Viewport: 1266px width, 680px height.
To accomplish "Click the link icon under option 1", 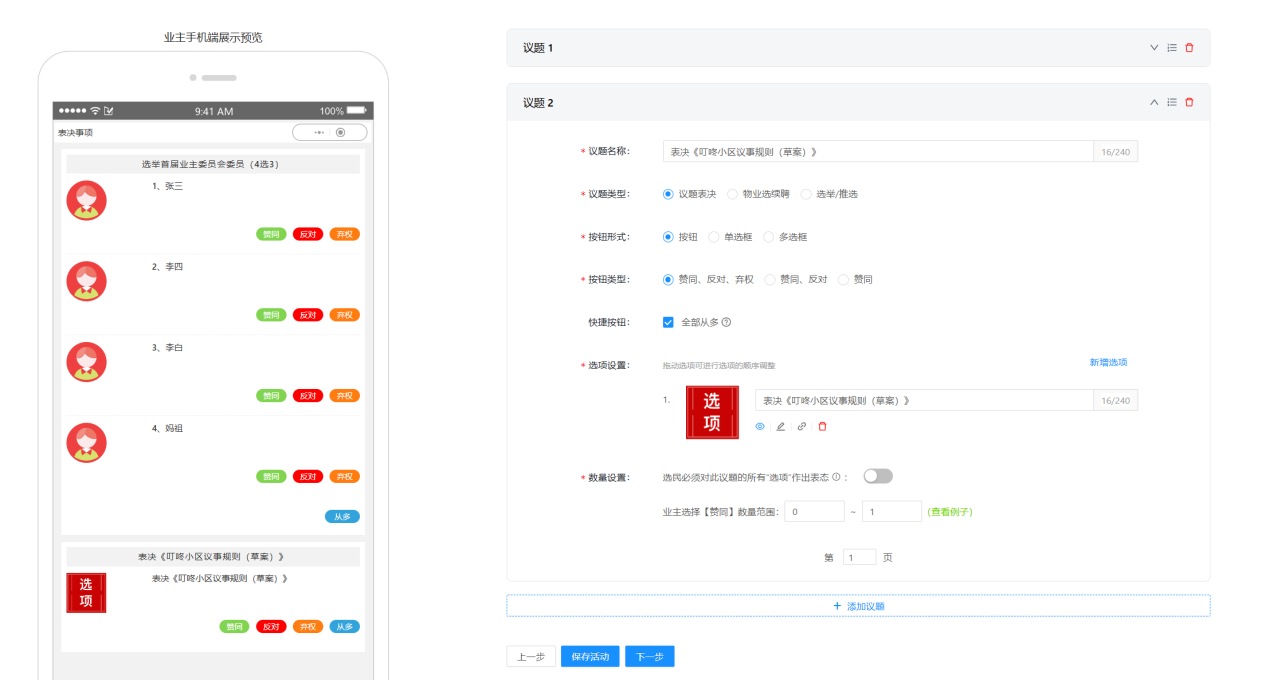I will click(x=802, y=426).
